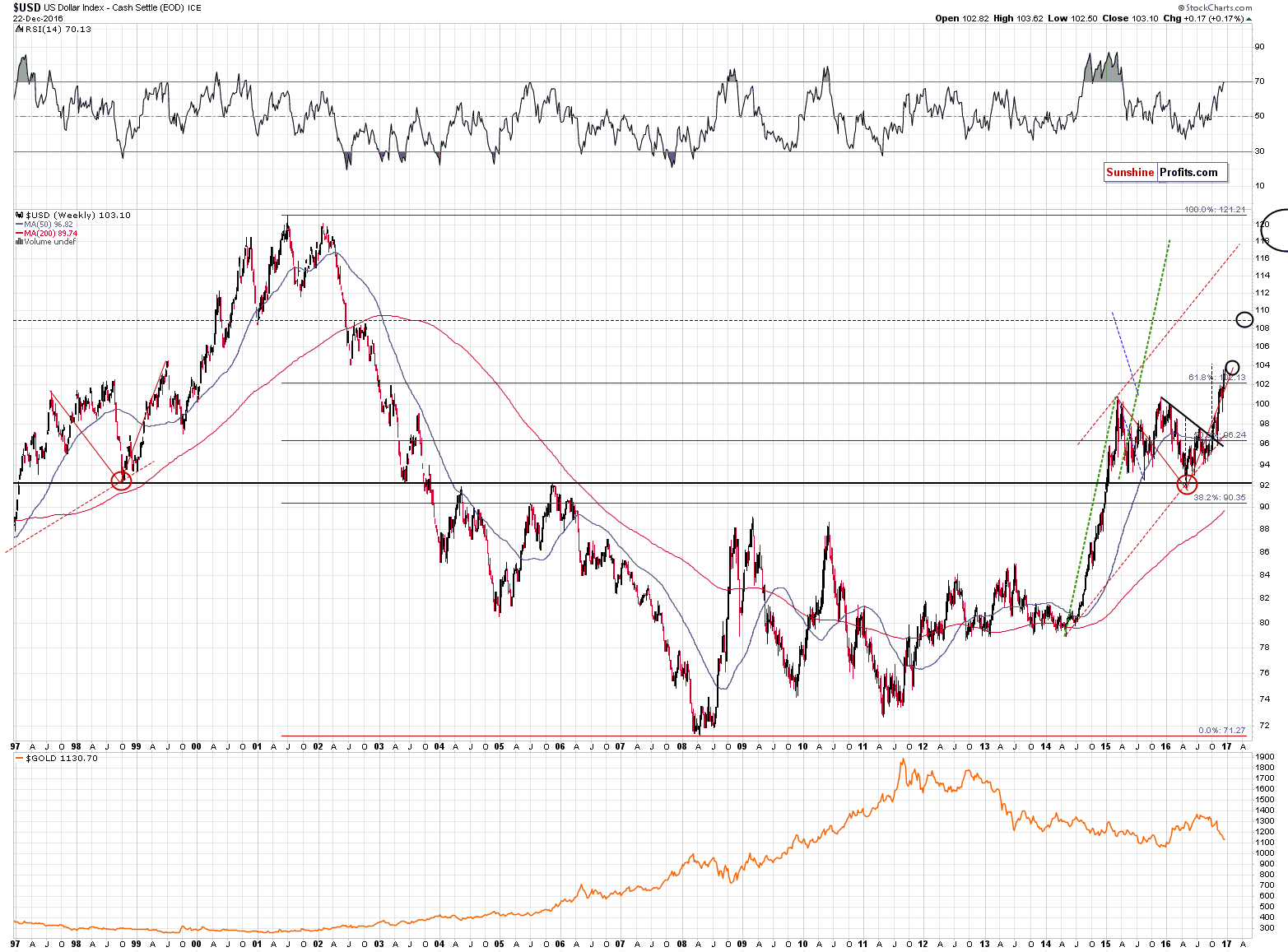
Task: Click the 'Volume undef' legend text
Action: pyautogui.click(x=49, y=242)
